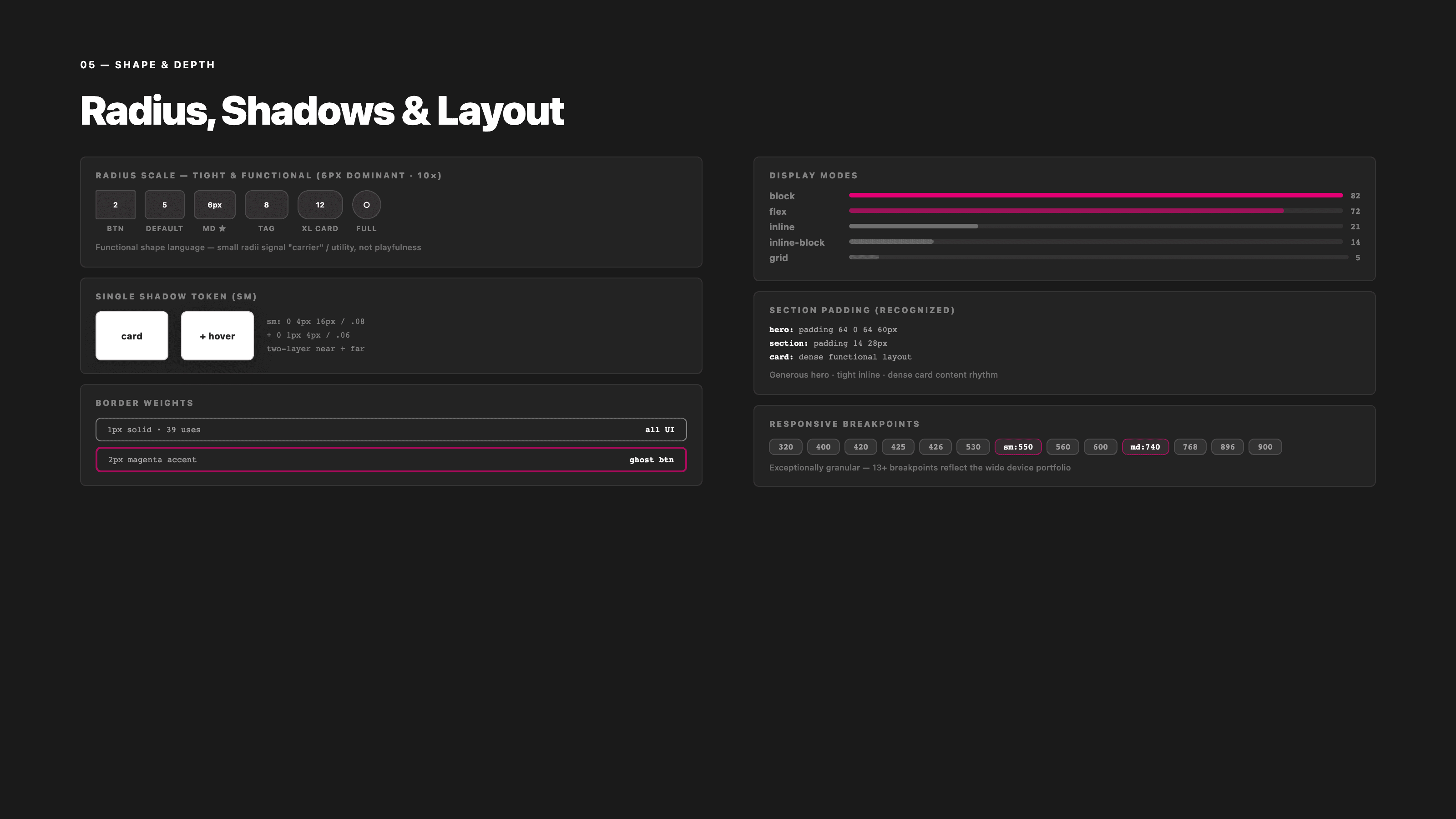This screenshot has width=1456, height=819.
Task: Select the 425 breakpoint chip
Action: point(898,447)
